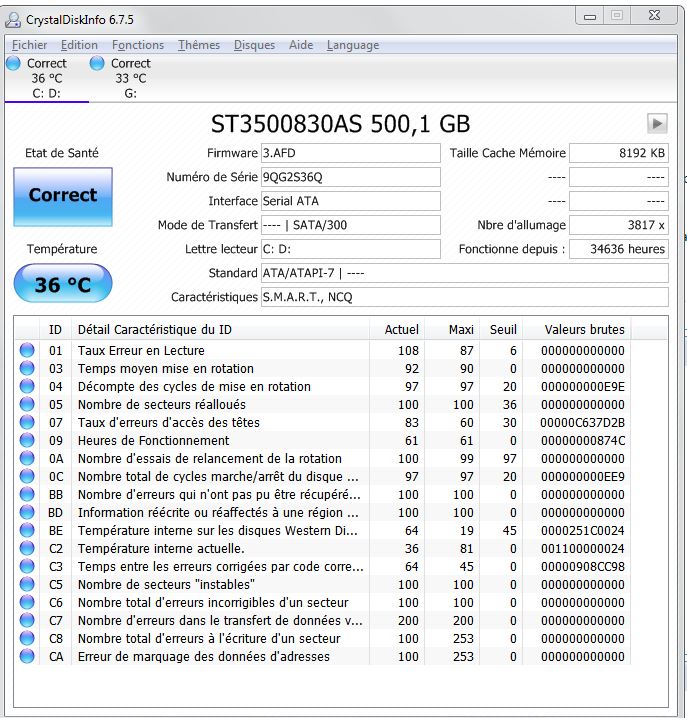Click raw value 00000C637D2B
Viewport: 687px width, 718px height.
pos(582,423)
